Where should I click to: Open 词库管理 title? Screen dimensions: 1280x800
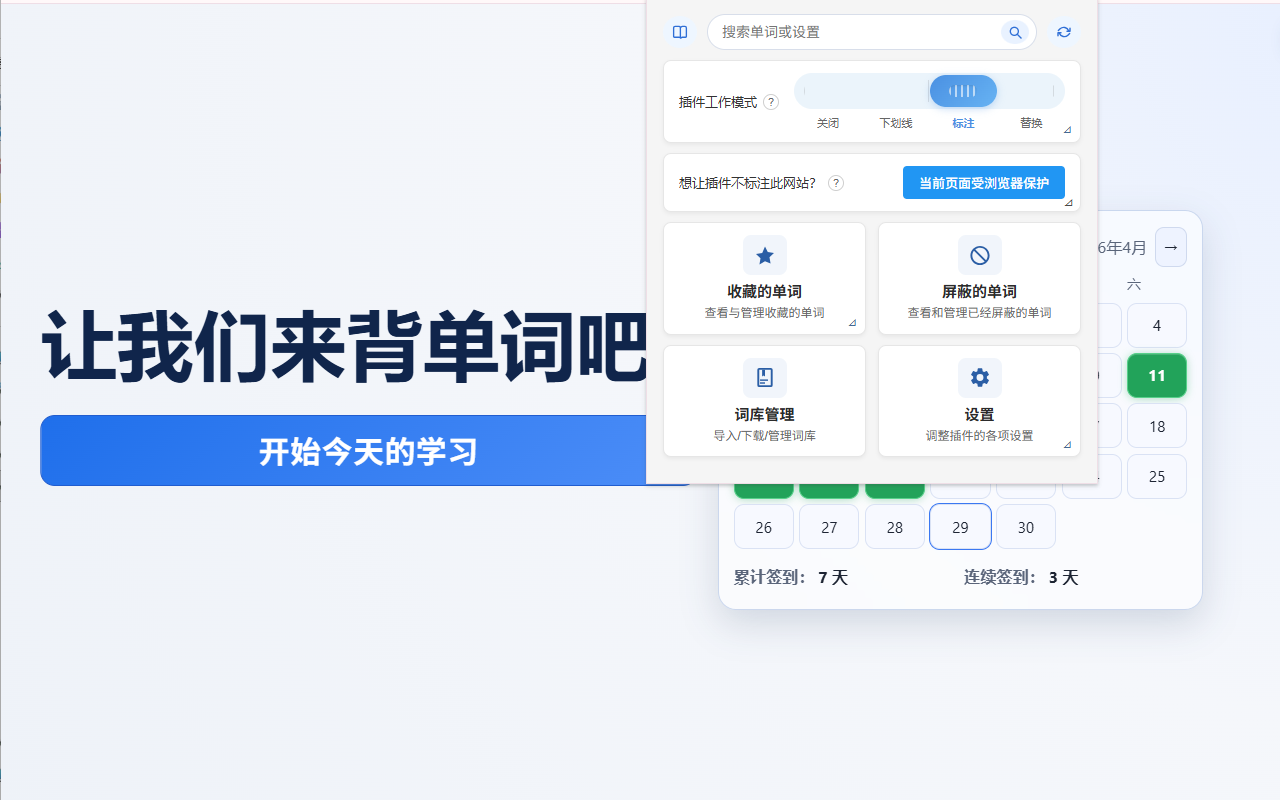(765, 414)
